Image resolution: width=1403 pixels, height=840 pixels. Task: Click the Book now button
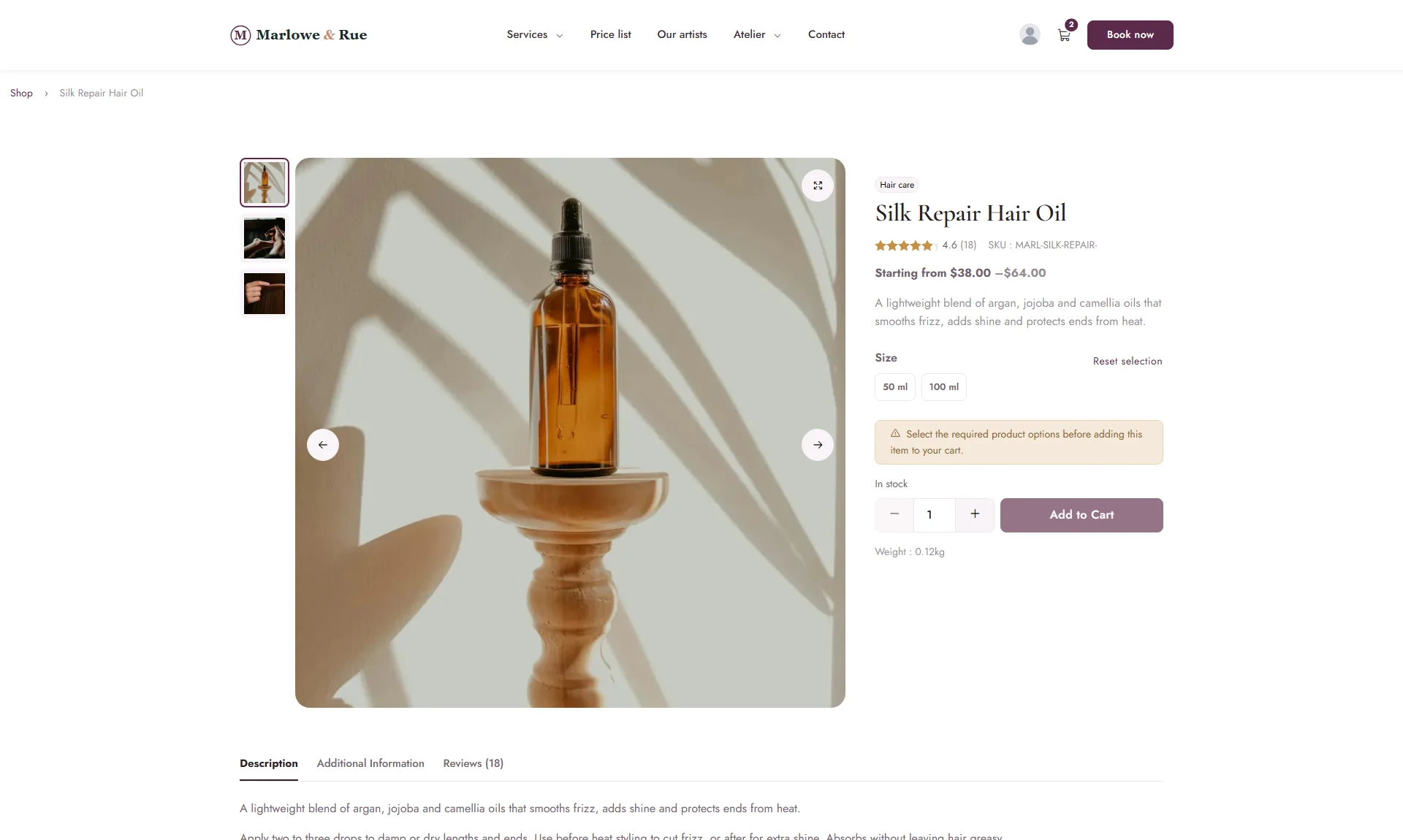click(x=1130, y=35)
